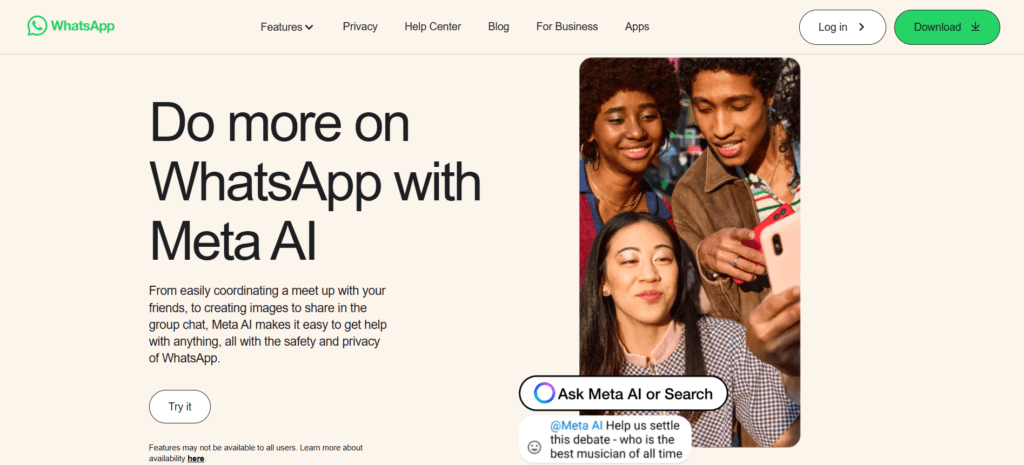
Task: Open the Features menu label
Action: [x=281, y=27]
